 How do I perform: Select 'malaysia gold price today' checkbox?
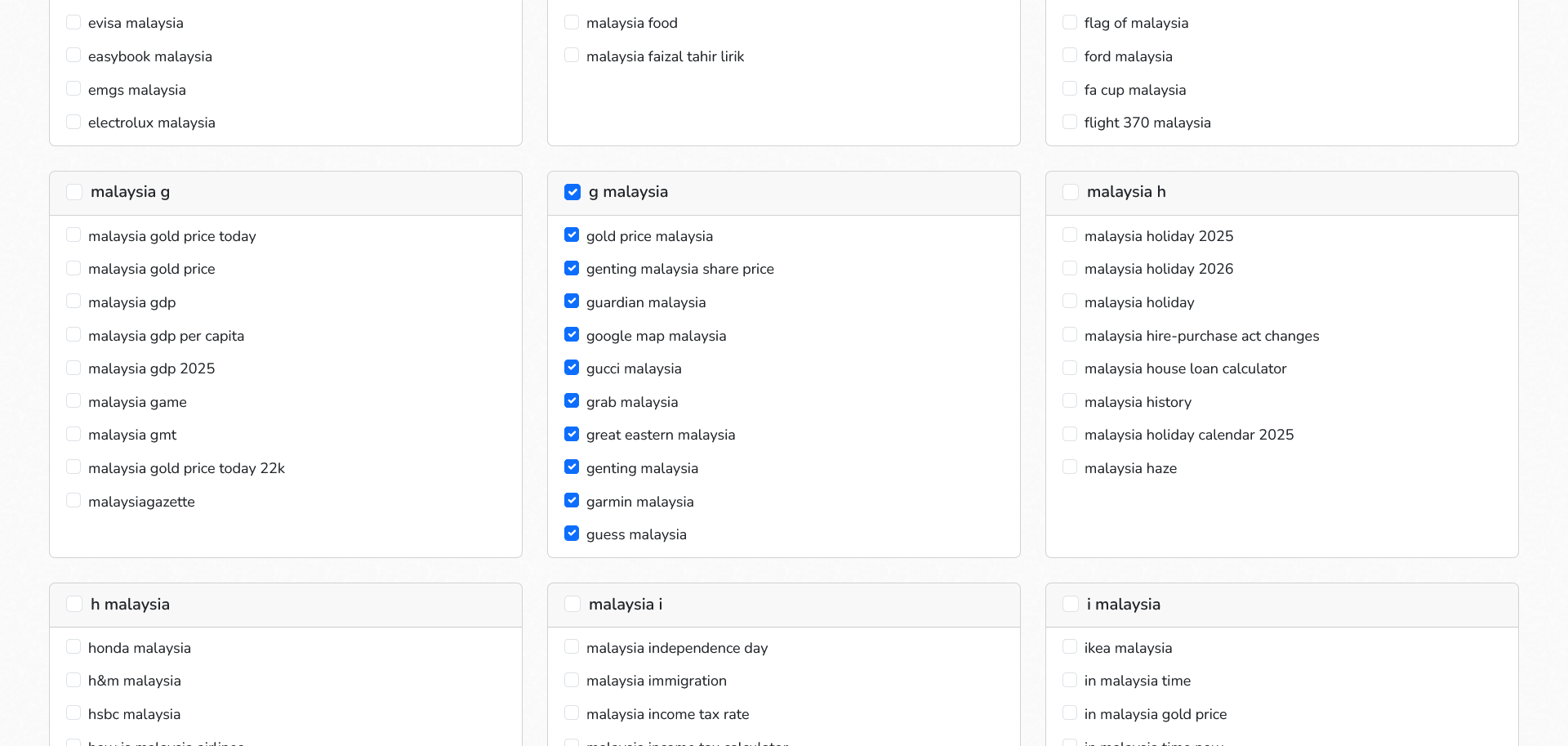click(x=73, y=235)
